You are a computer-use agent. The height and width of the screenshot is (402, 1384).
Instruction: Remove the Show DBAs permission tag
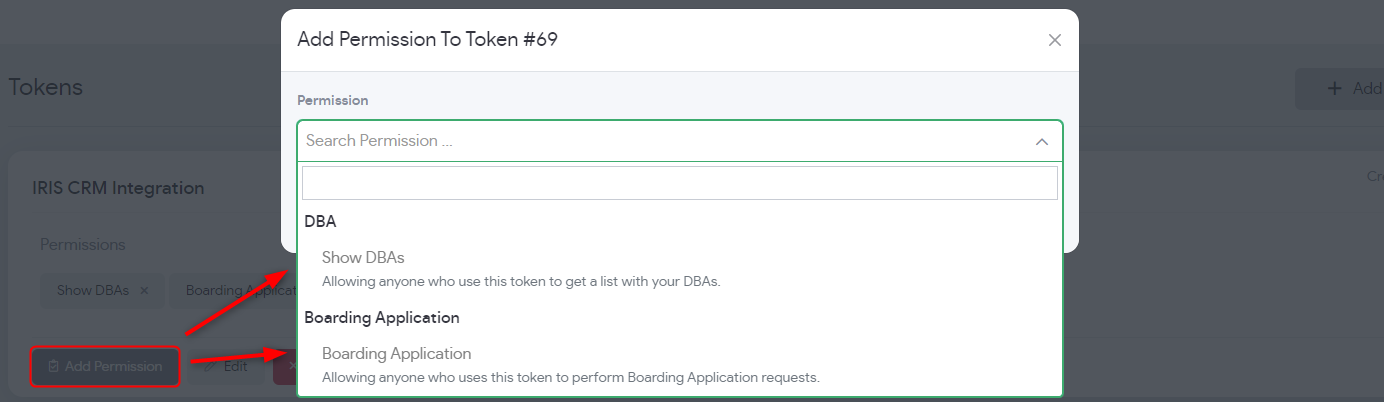pos(144,291)
